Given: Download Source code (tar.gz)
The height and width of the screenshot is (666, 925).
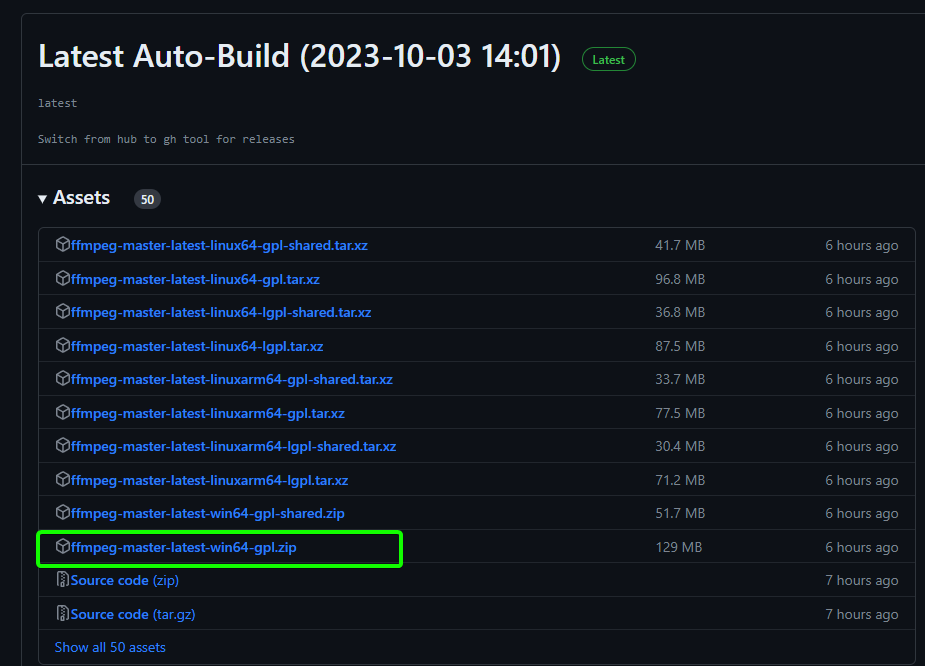Looking at the screenshot, I should 133,614.
